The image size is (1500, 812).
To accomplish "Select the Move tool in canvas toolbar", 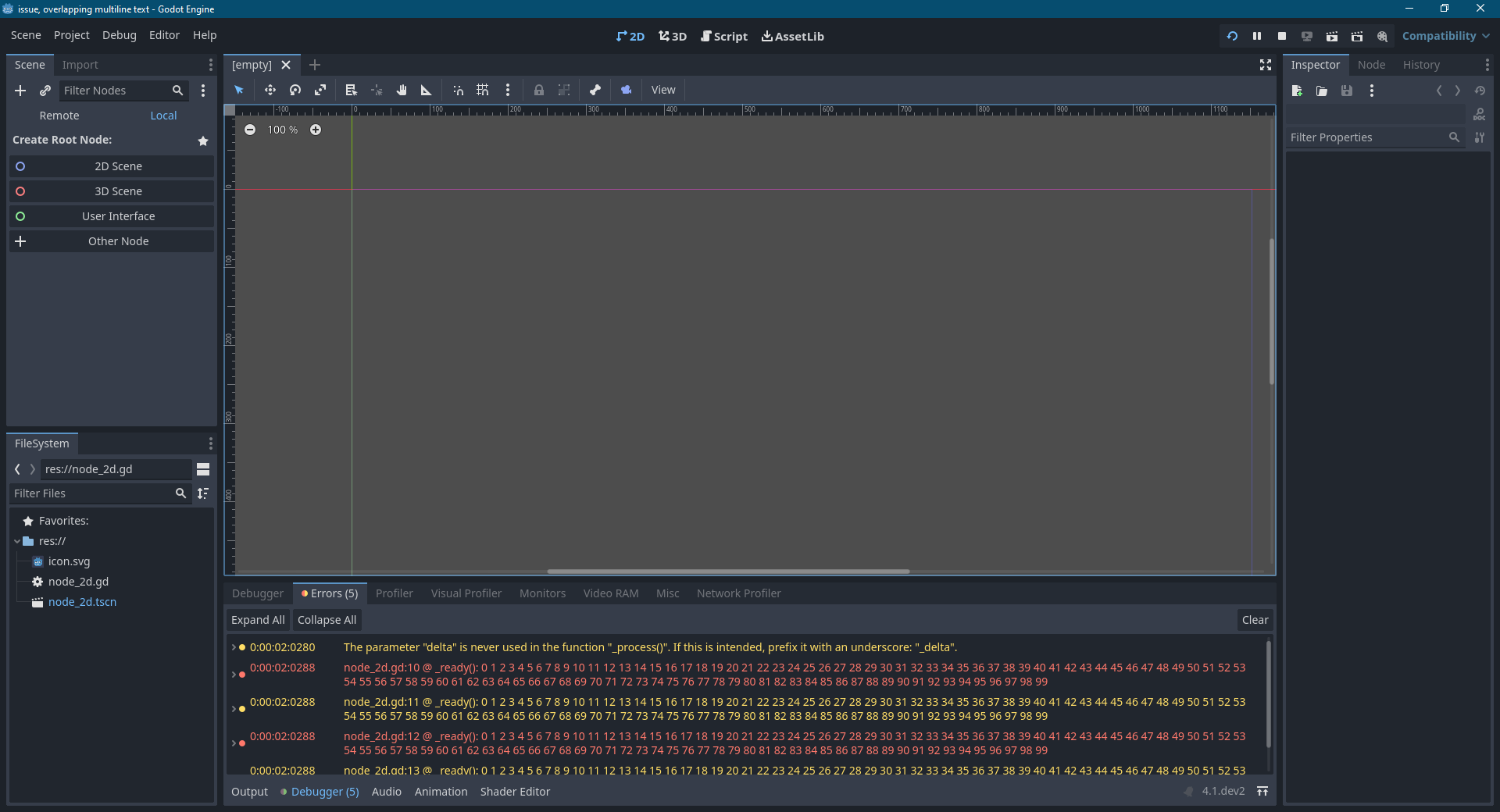I will (x=270, y=90).
